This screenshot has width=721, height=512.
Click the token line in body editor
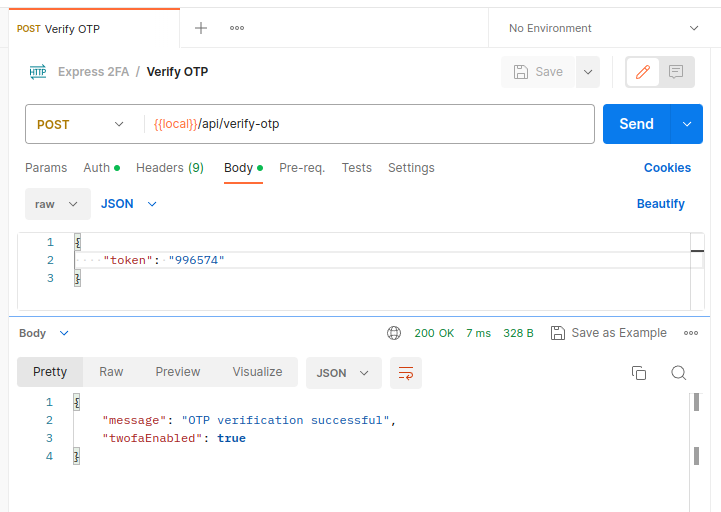coord(389,260)
